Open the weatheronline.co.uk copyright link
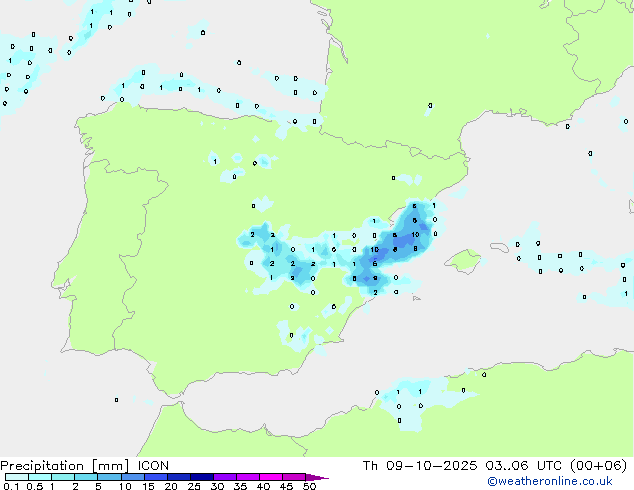The height and width of the screenshot is (490, 634). tap(563, 481)
